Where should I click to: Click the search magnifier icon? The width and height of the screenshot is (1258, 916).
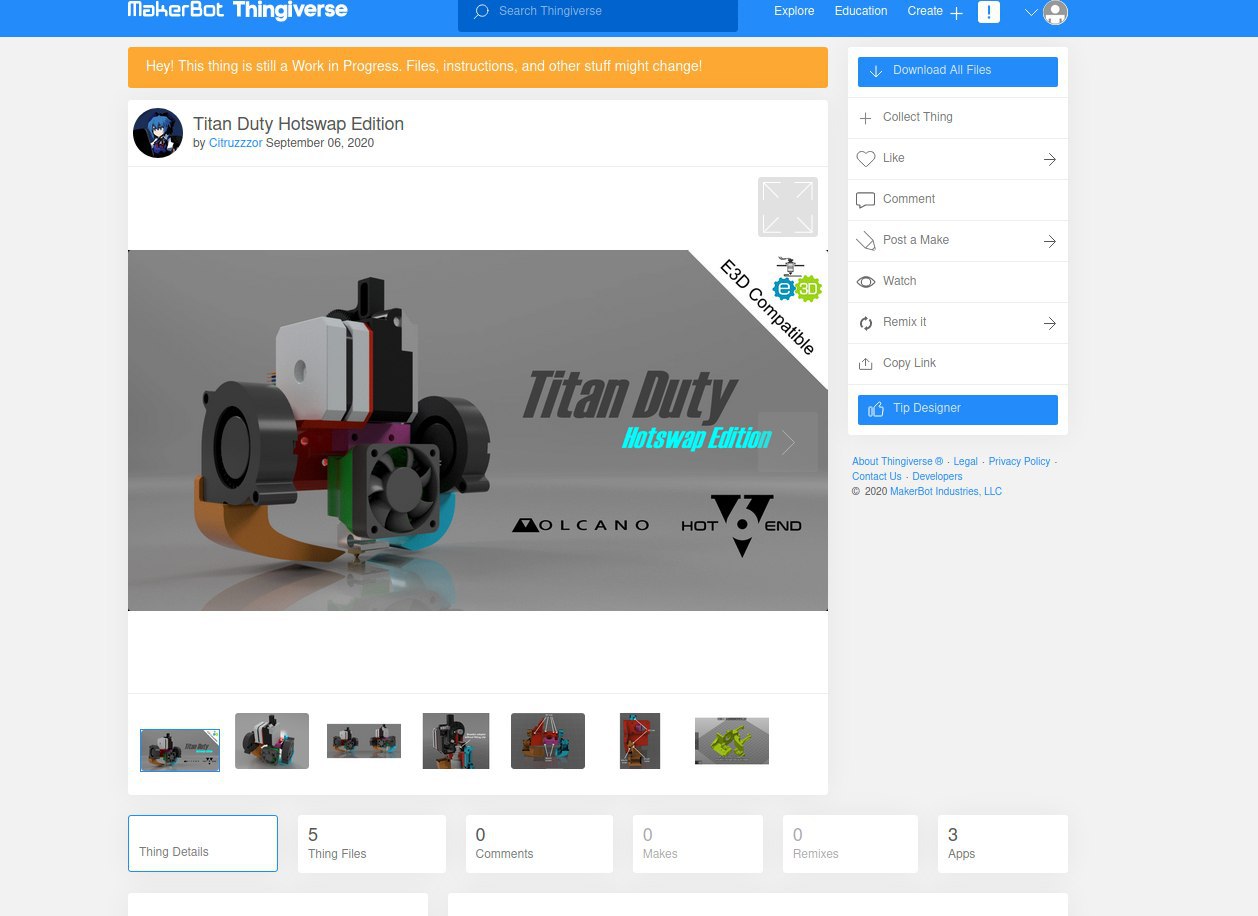[481, 11]
